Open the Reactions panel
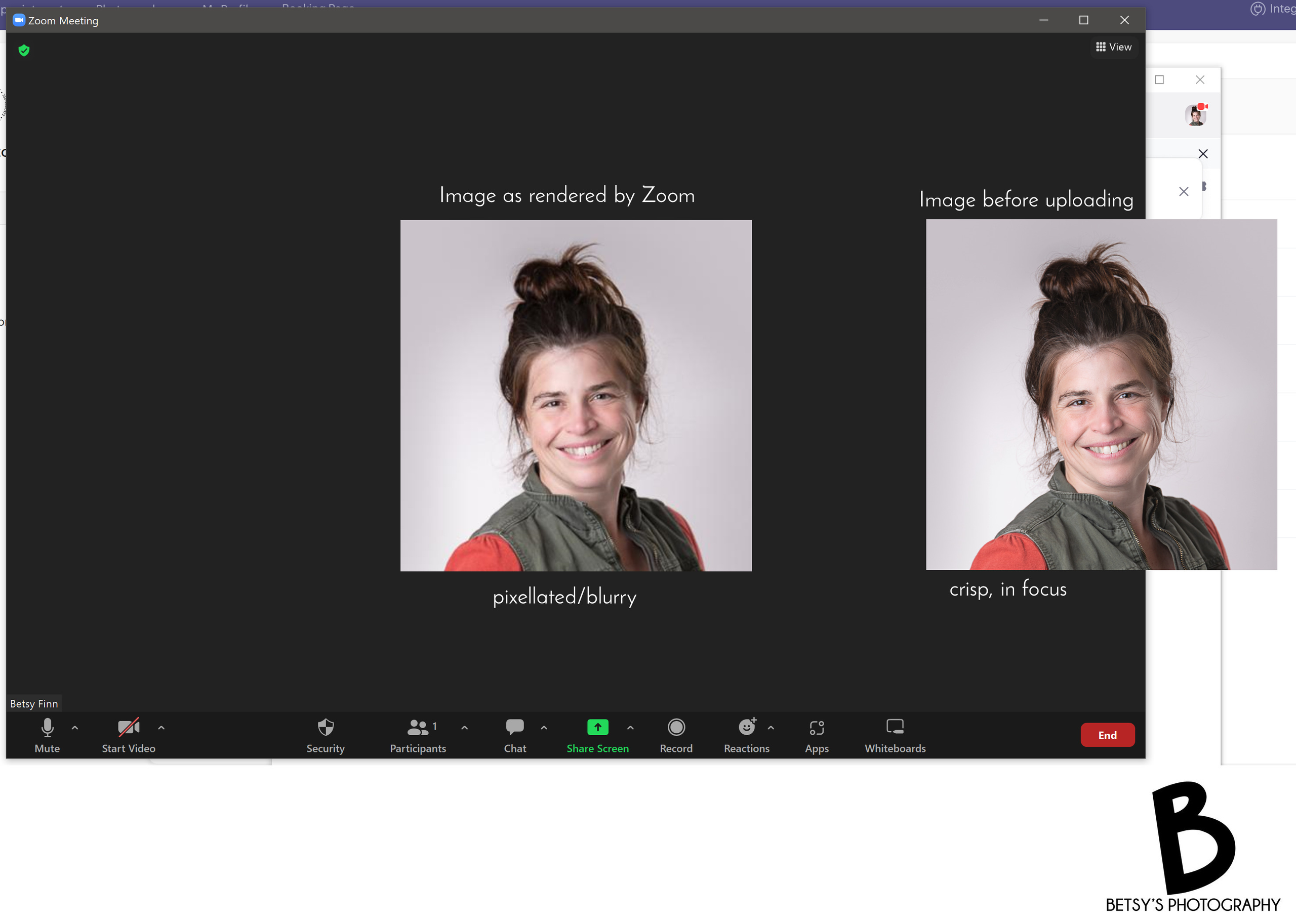 point(746,735)
